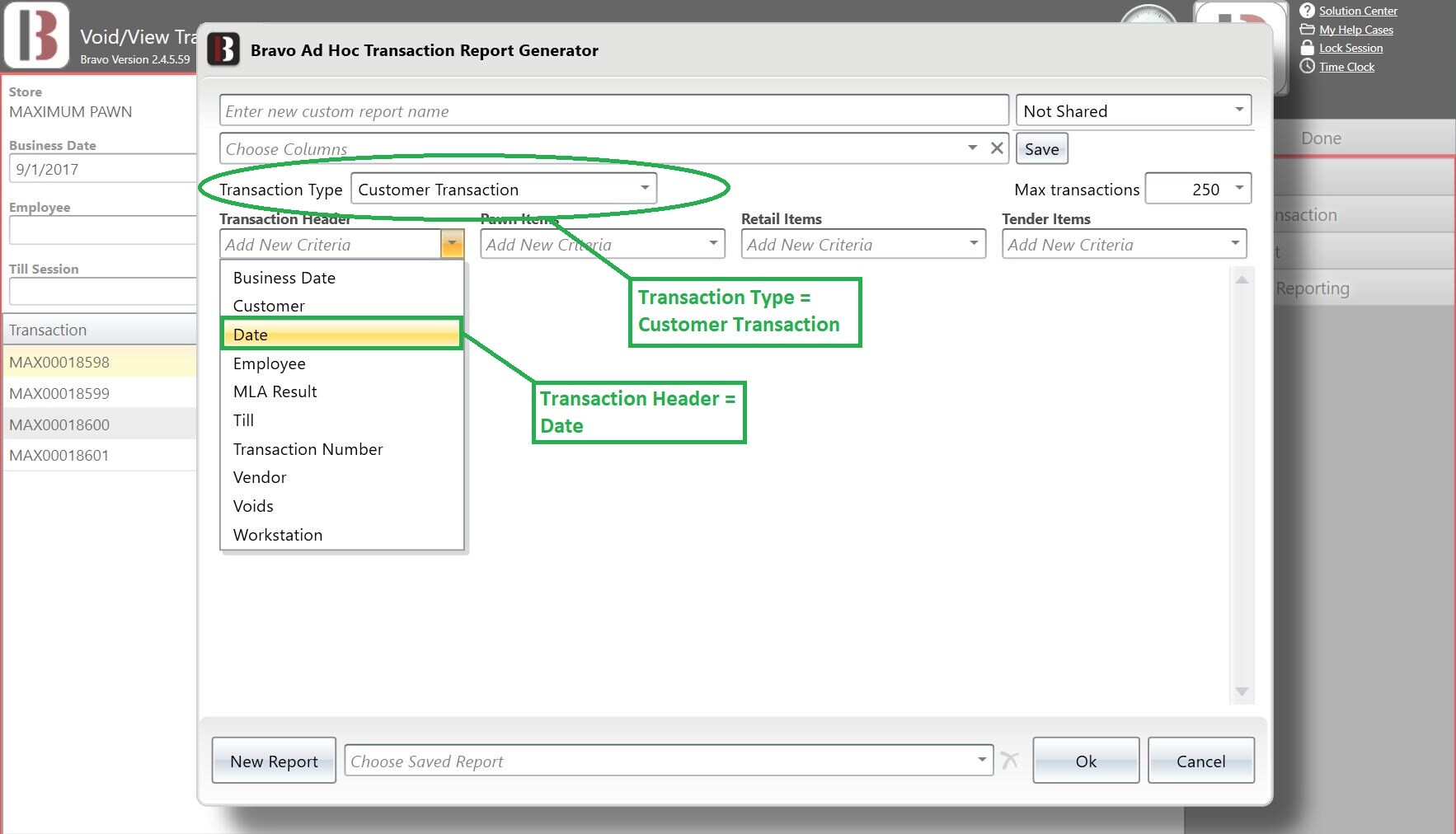Viewport: 1456px width, 834px height.
Task: Click scroll down arrow in criteria area
Action: point(1242,691)
